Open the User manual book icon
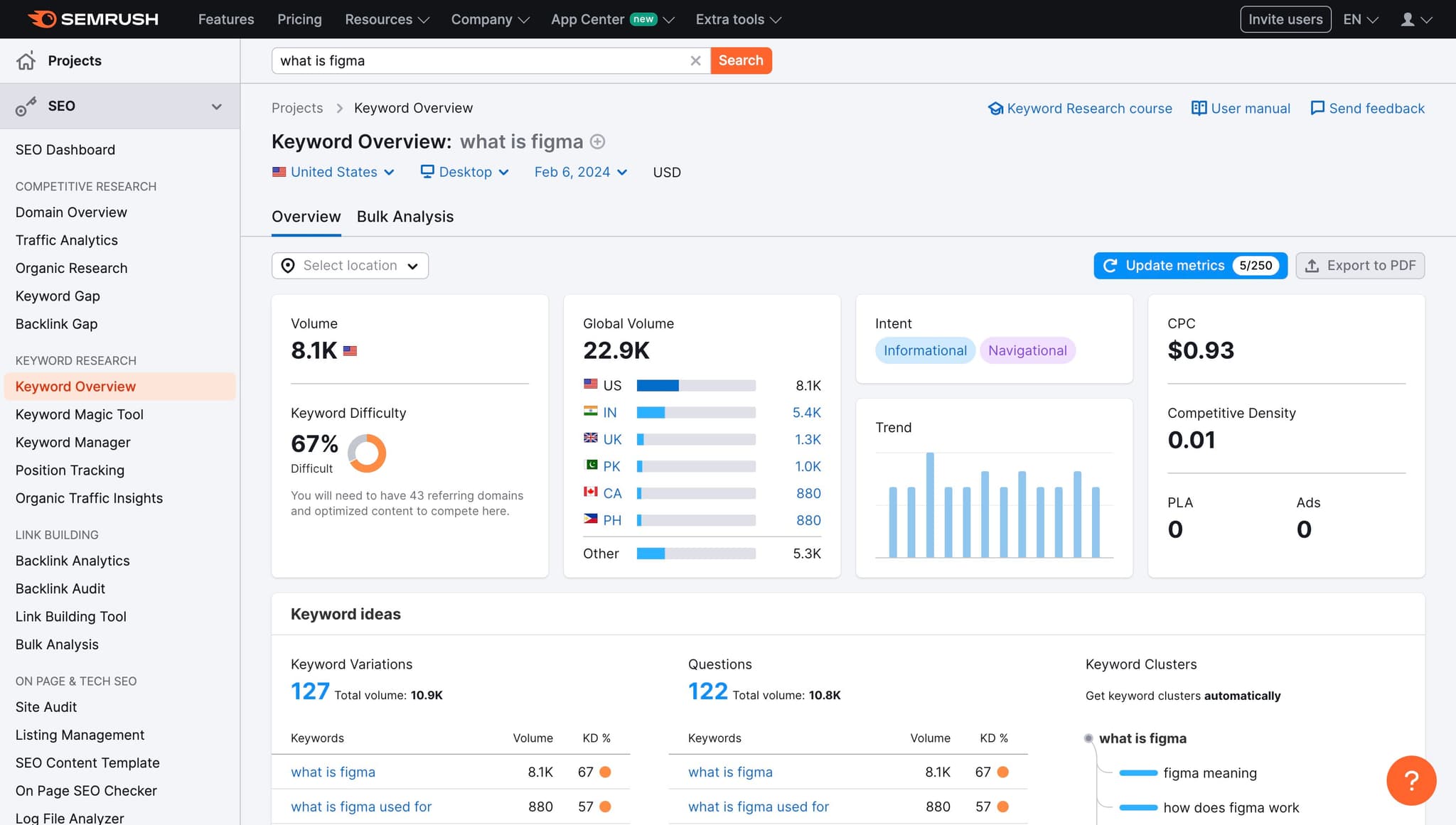 1199,108
